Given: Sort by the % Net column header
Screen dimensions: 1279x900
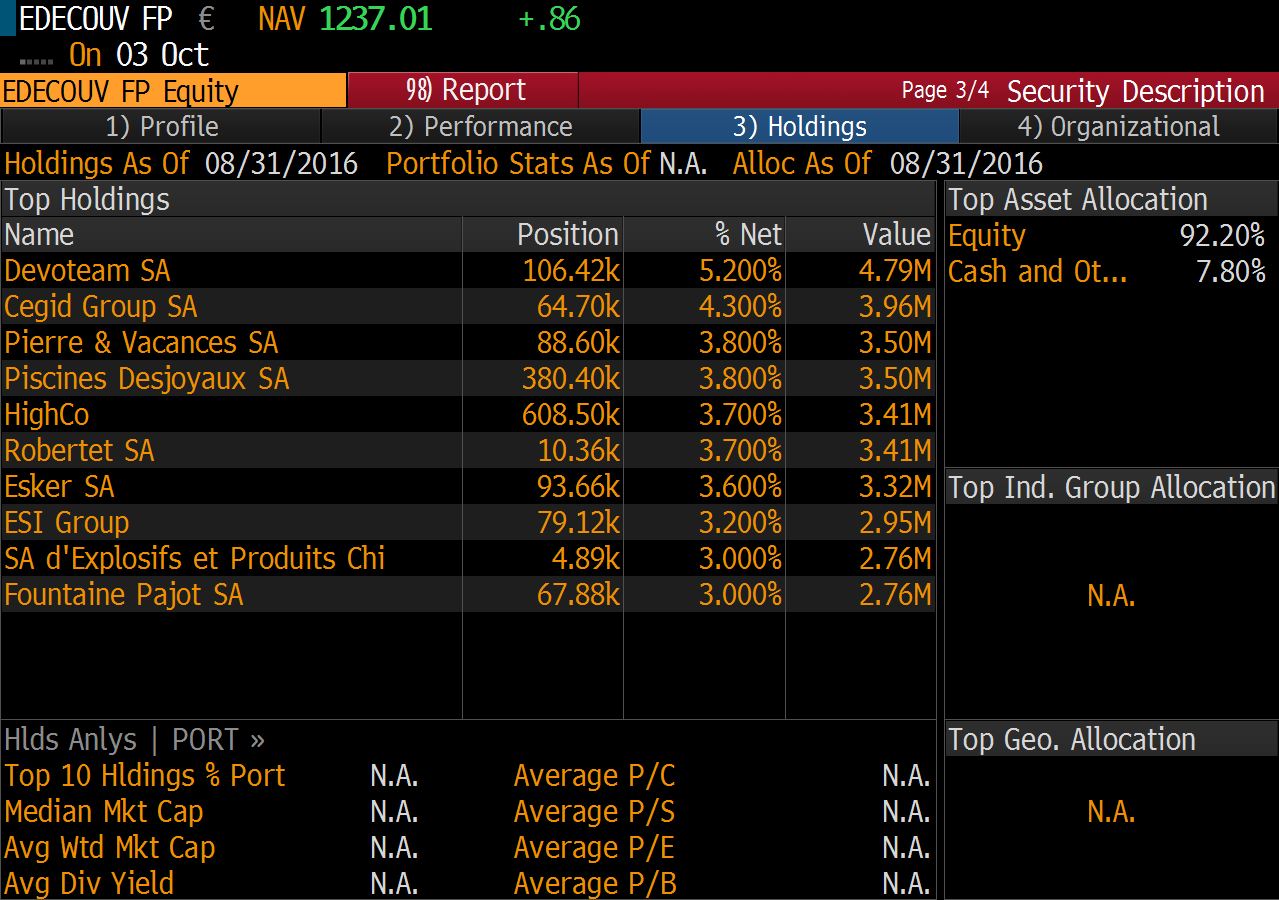Looking at the screenshot, I should pyautogui.click(x=747, y=235).
